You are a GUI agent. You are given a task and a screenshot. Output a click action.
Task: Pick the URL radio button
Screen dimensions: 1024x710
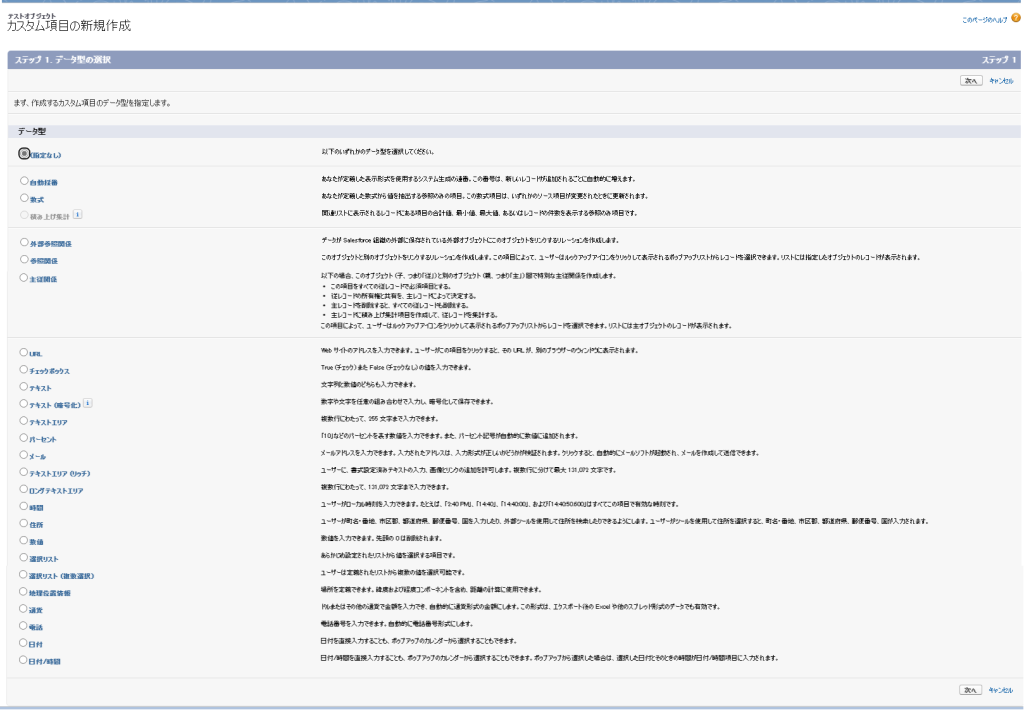click(x=24, y=353)
